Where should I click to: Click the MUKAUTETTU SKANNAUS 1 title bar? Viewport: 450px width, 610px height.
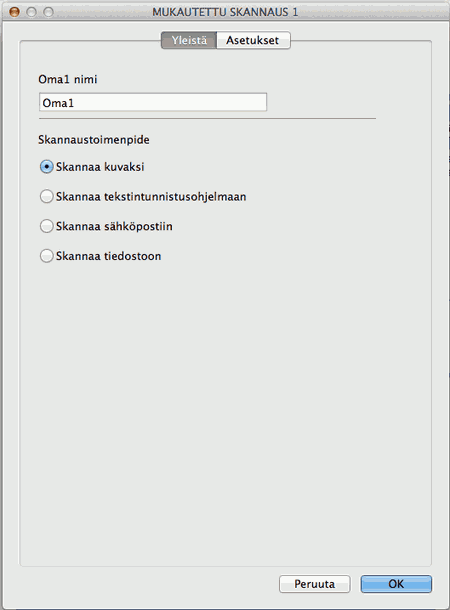225,12
